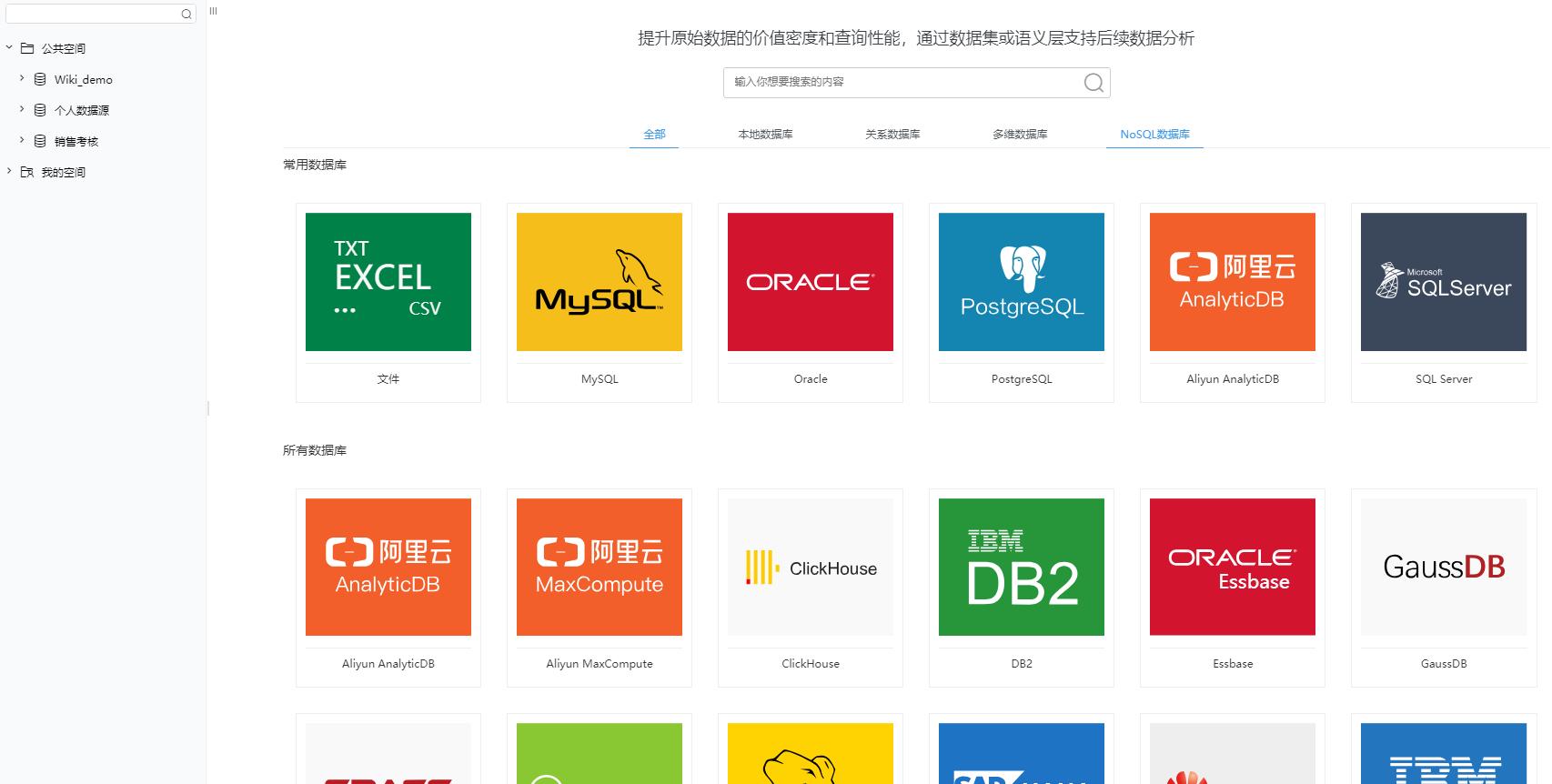Select the Wiki_demo tree label
This screenshot has height=784, width=1552.
click(x=84, y=80)
